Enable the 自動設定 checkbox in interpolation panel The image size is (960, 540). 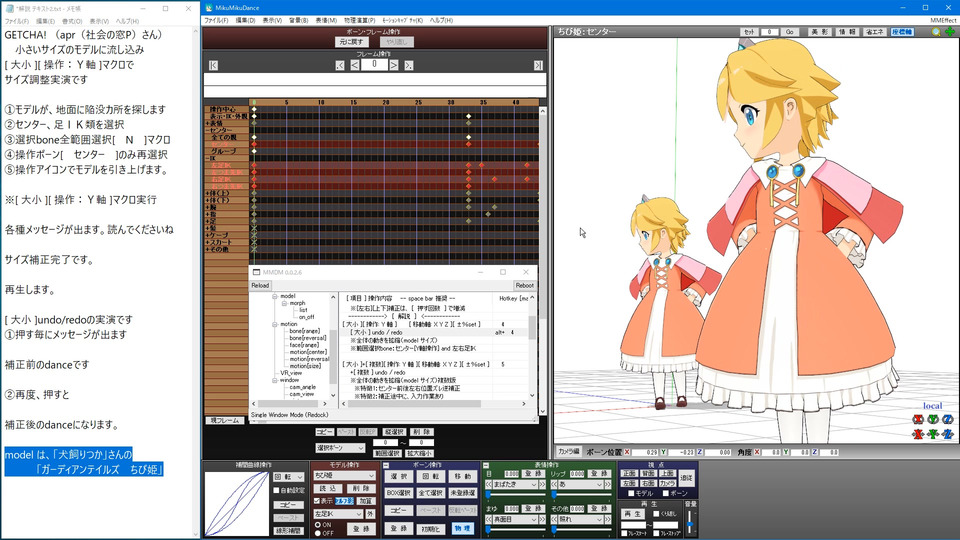coord(277,491)
